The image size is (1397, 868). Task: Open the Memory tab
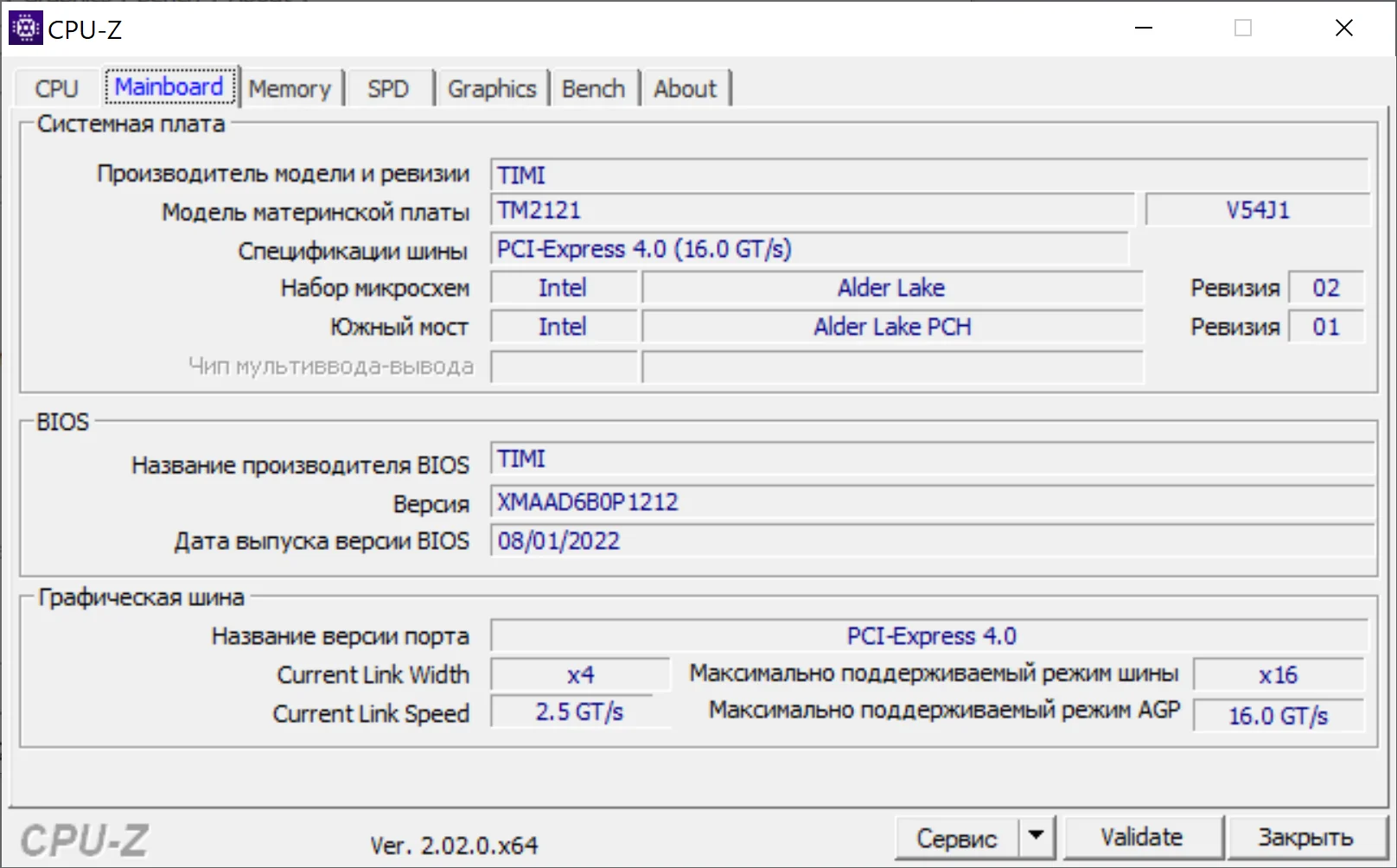(x=290, y=88)
